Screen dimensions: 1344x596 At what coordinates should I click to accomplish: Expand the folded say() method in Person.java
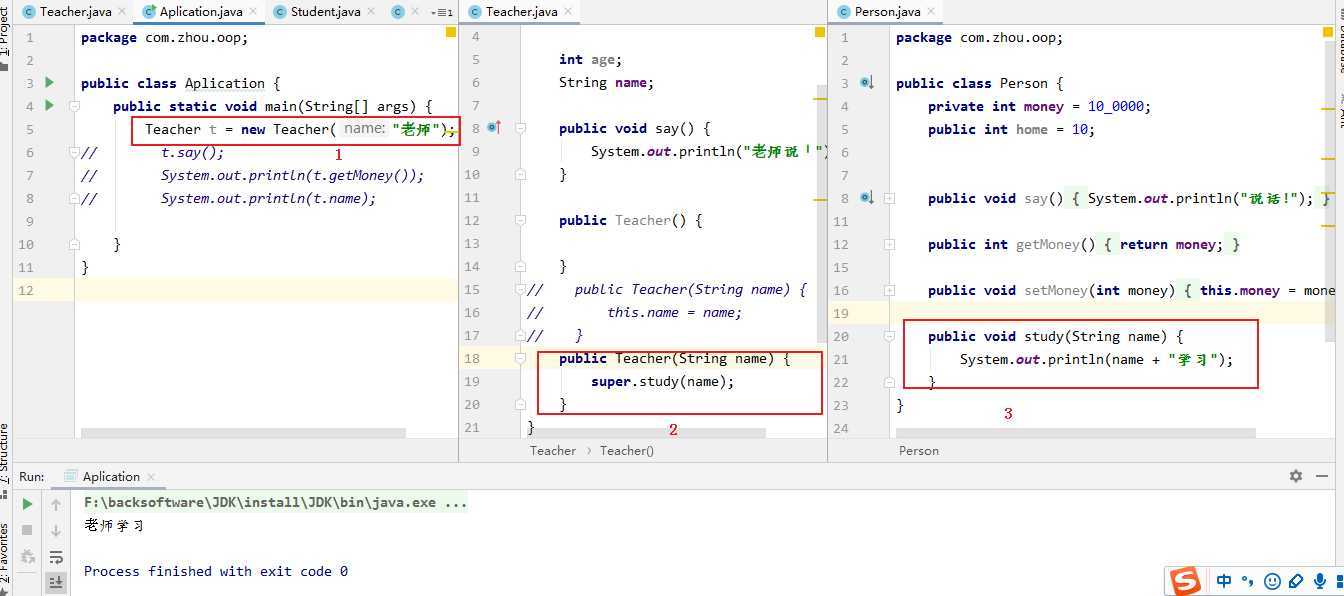coord(889,198)
